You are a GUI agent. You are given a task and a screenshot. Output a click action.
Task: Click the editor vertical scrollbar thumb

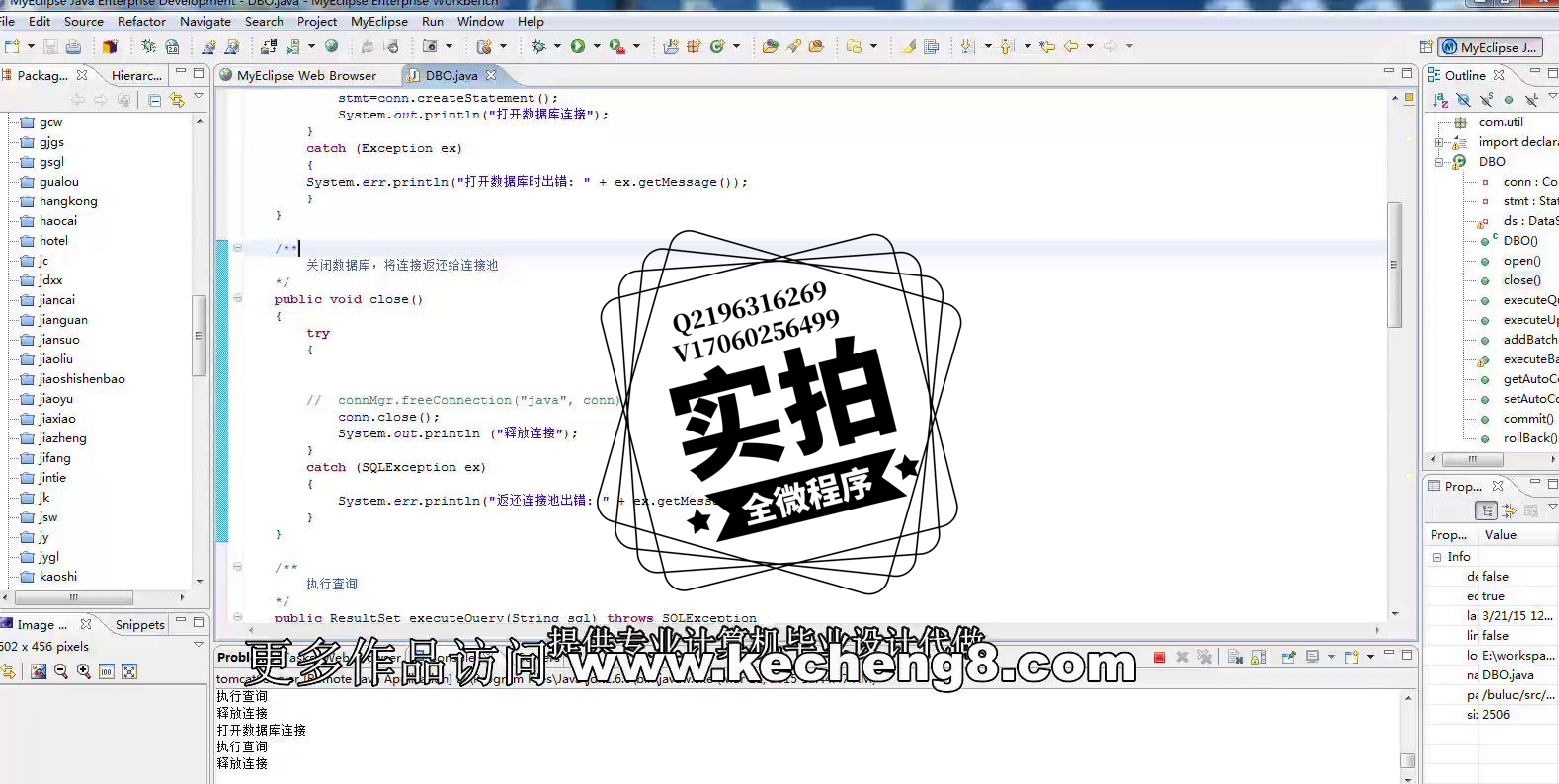(x=1394, y=265)
